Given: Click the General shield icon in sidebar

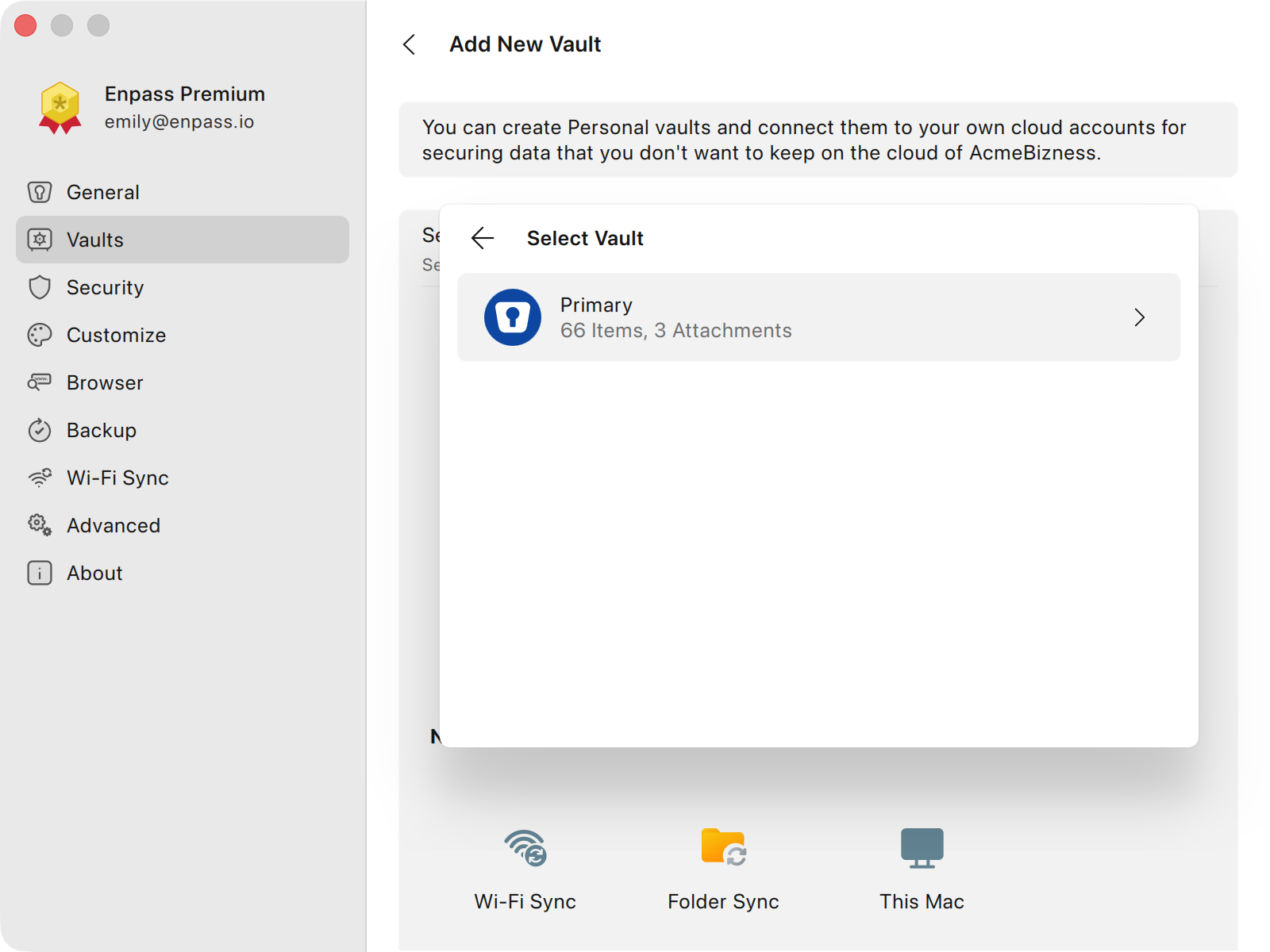Looking at the screenshot, I should [40, 192].
